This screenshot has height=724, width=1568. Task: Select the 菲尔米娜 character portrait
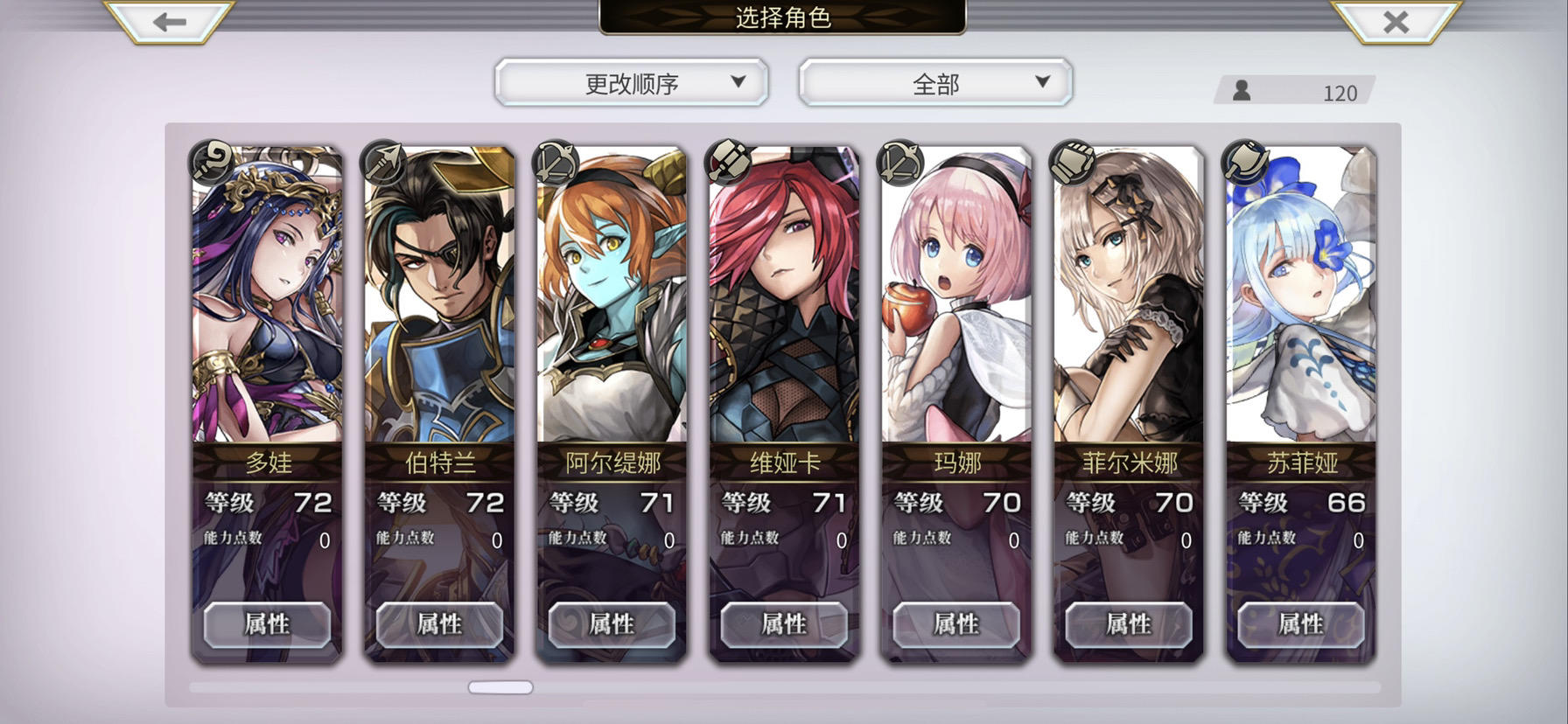click(1129, 296)
